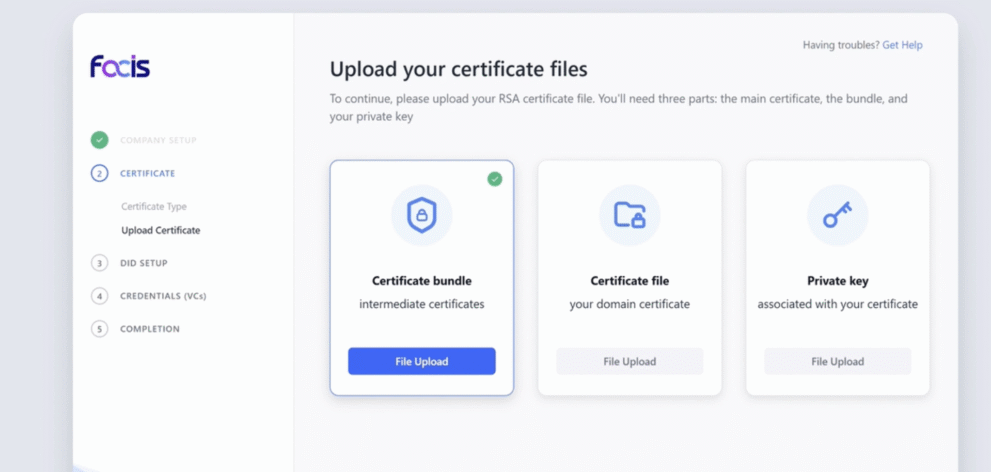Click the step 2 Certificate circle icon
The height and width of the screenshot is (472, 991).
click(x=99, y=173)
